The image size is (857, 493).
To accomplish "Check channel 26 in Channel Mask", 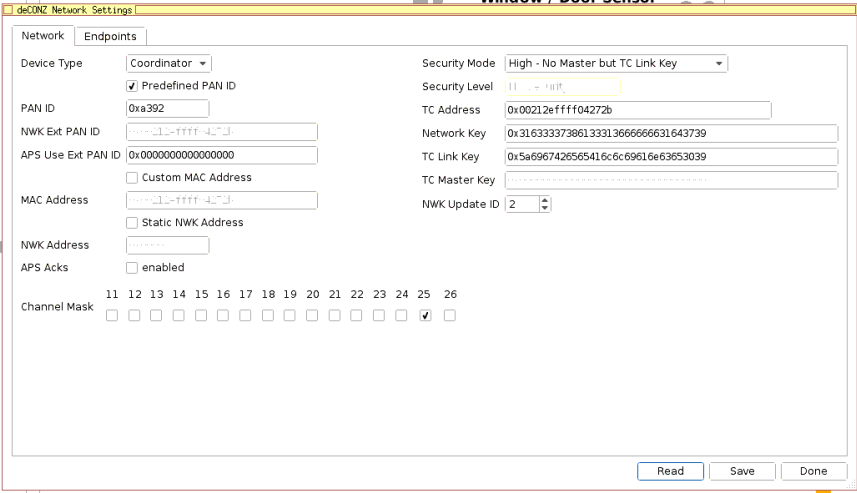I will (450, 315).
